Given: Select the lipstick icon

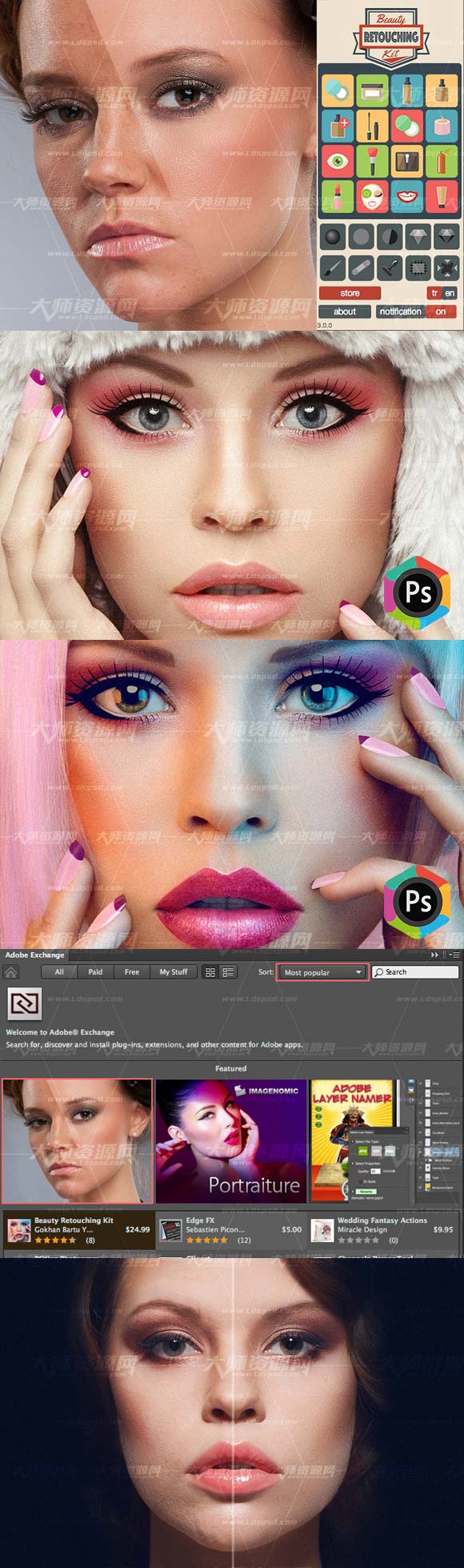Looking at the screenshot, I should click(337, 195).
